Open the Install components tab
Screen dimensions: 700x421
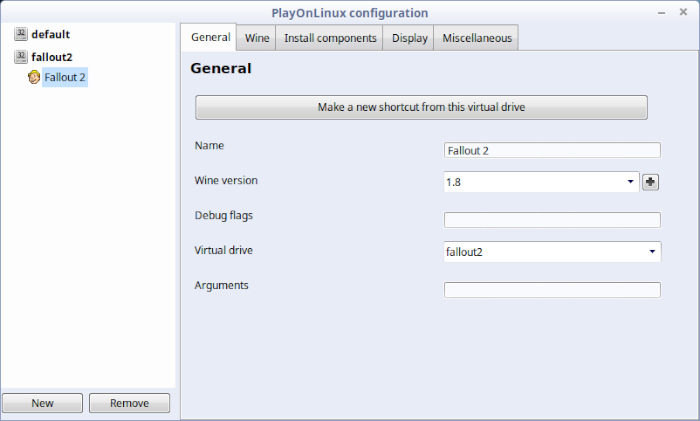tap(330, 38)
